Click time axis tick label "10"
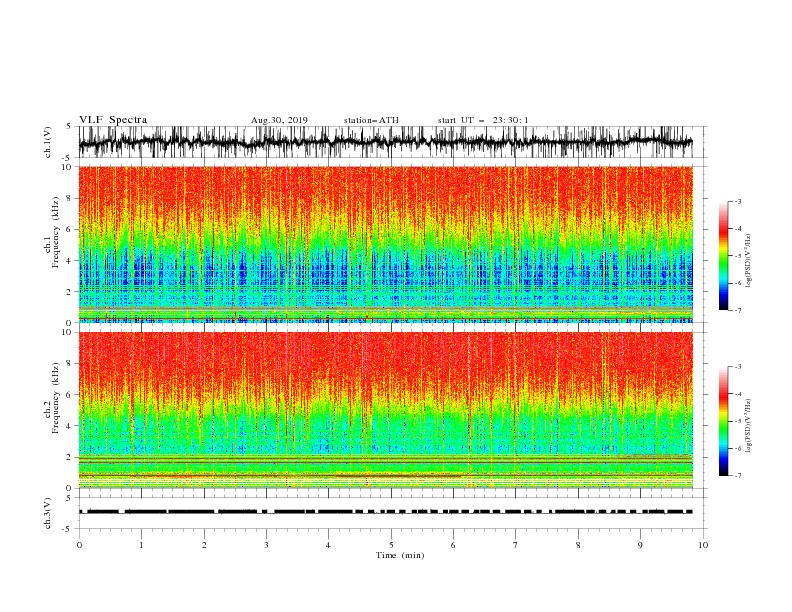The height and width of the screenshot is (612, 792). point(703,545)
